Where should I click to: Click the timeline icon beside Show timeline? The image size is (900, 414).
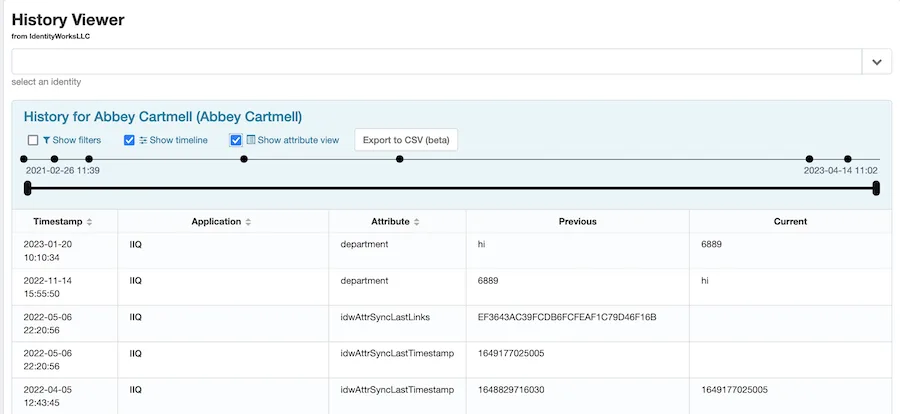tap(143, 140)
